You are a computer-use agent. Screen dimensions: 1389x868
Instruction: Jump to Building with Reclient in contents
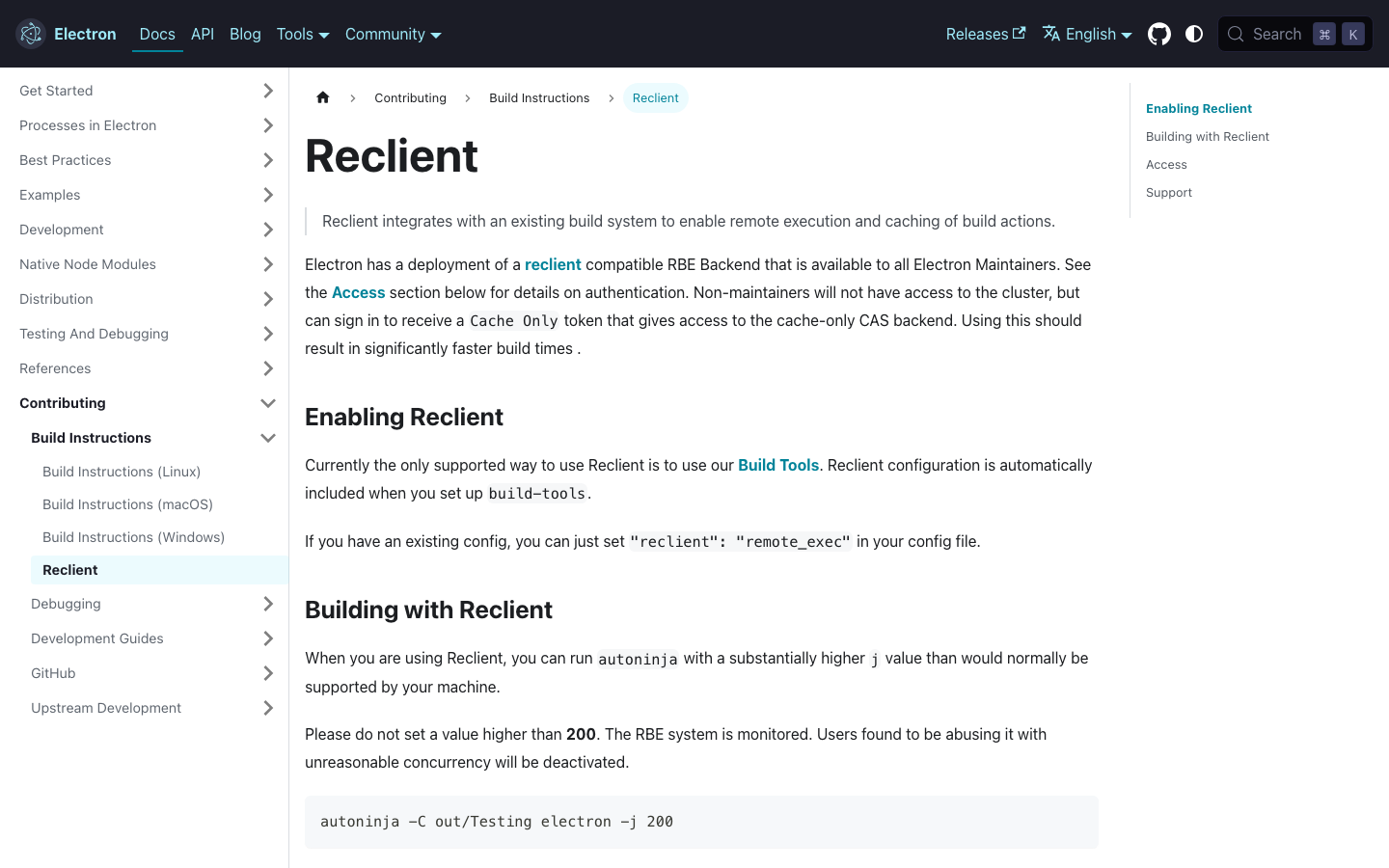[x=1208, y=136]
